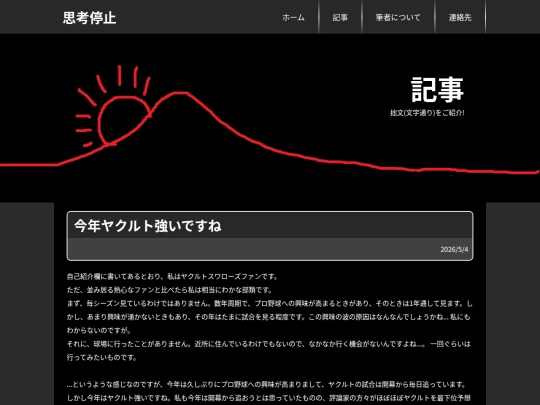This screenshot has height=405, width=540.
Task: Click the large 記事 page heading
Action: tap(437, 90)
